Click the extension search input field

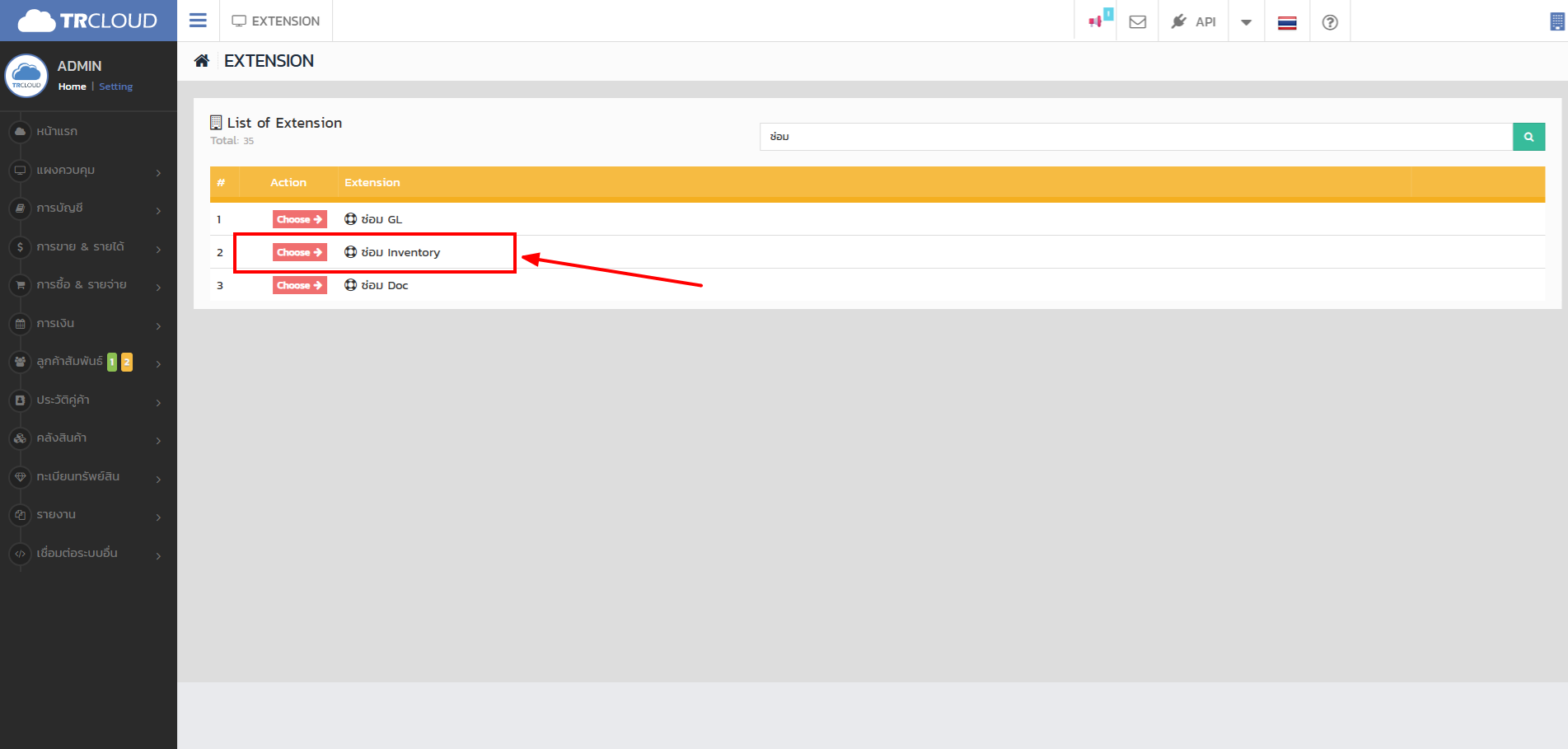[1135, 137]
